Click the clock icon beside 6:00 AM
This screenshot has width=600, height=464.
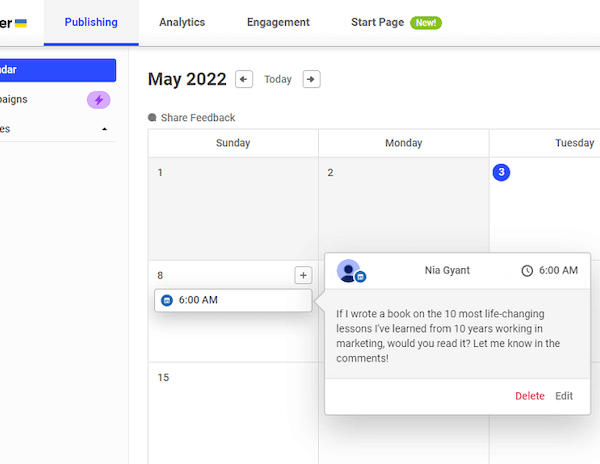click(527, 270)
